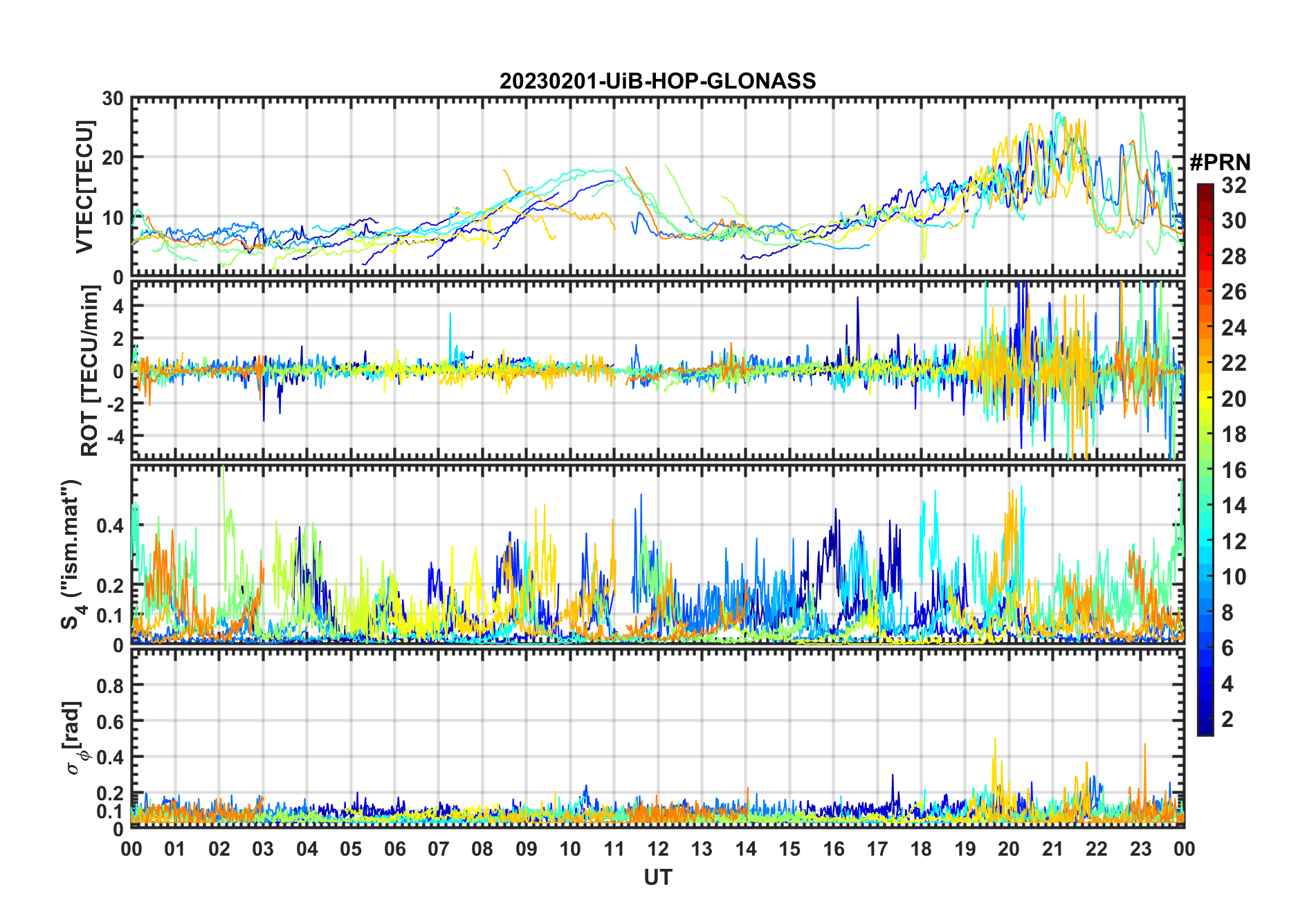
Task: Pick the dark red top of PRN colorbar
Action: [1205, 188]
